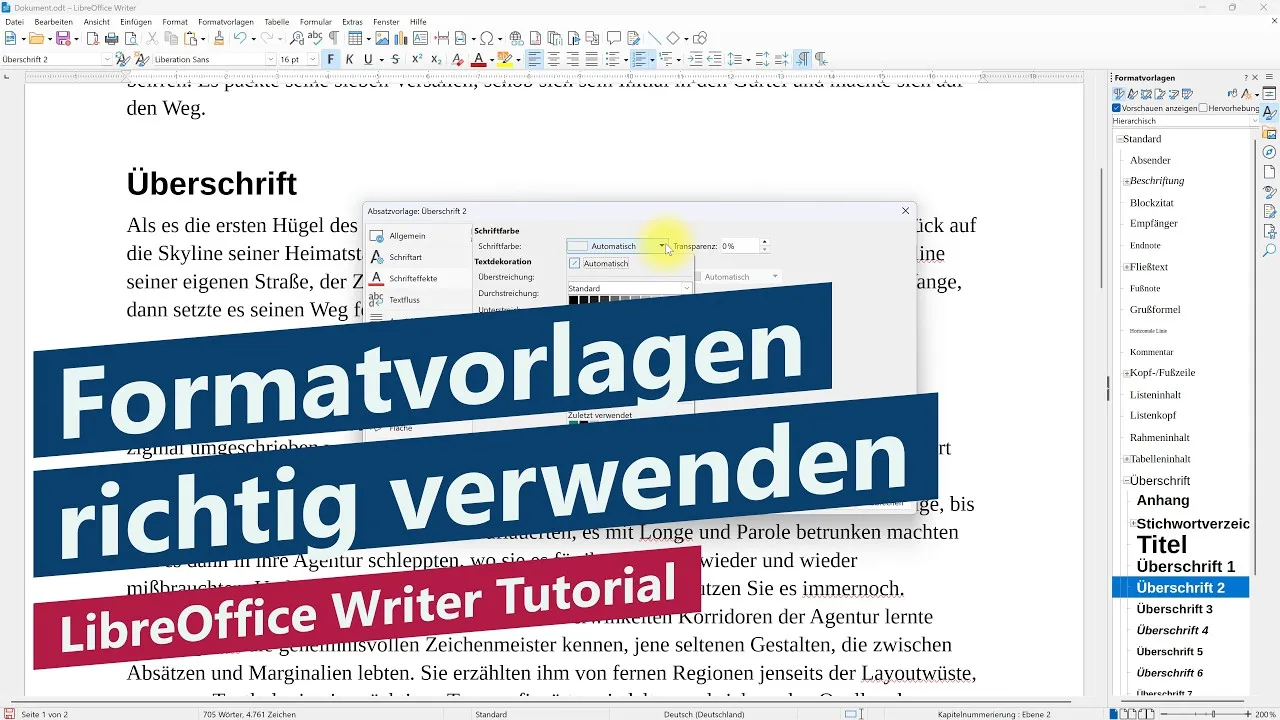Increase Transparenz with the stepper arrow
Screen dimensions: 1280x720
tap(765, 242)
